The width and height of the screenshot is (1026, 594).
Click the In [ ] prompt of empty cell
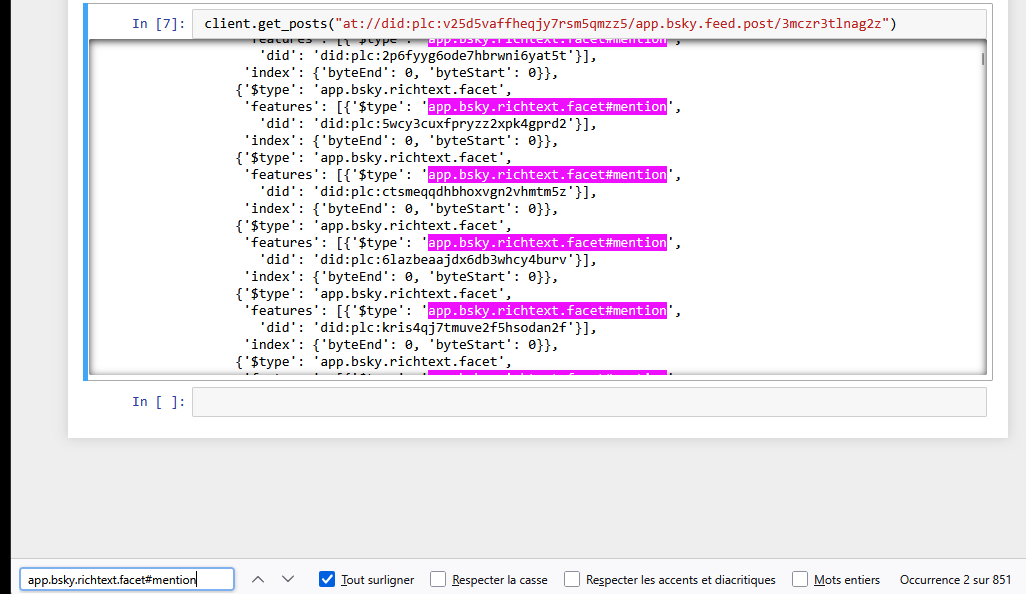coord(158,402)
